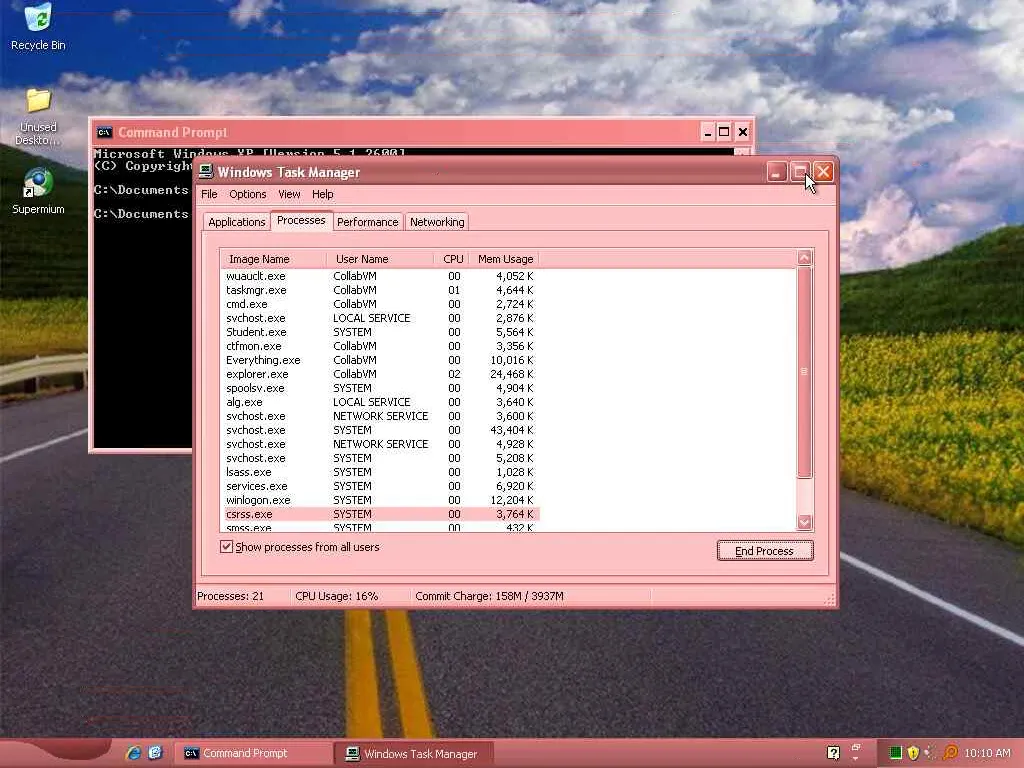Minimize the Command Prompt window

(707, 132)
